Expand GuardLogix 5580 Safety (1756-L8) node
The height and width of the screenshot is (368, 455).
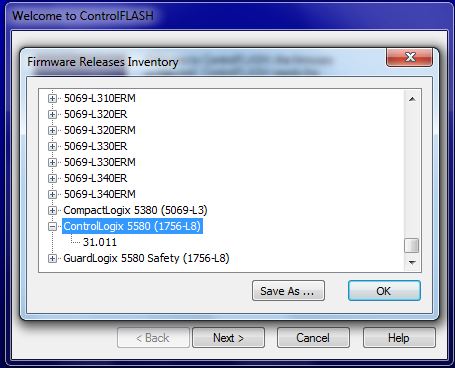pyautogui.click(x=52, y=258)
